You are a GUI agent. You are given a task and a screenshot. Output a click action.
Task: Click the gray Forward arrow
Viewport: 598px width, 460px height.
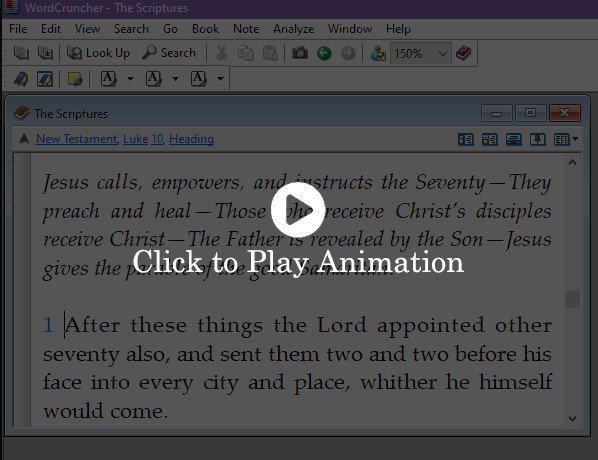(x=348, y=53)
